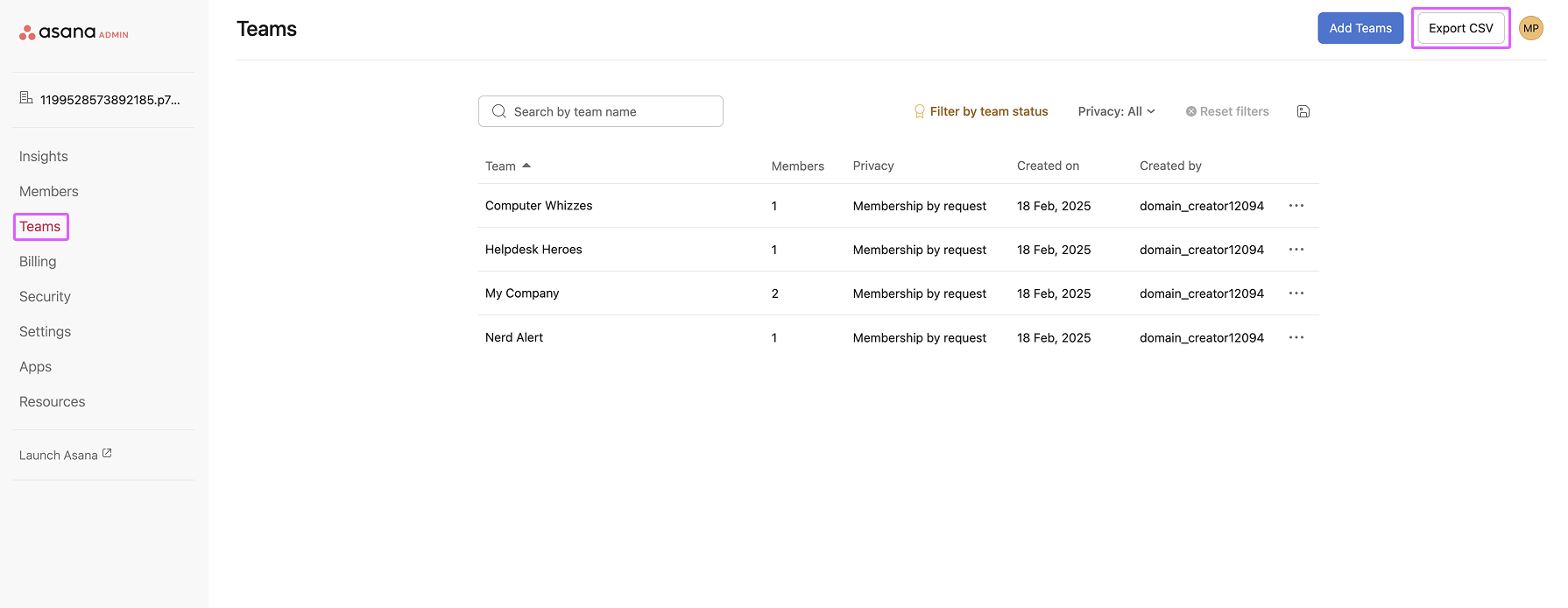This screenshot has height=608, width=1568.
Task: Open more options for Computer Whizzes
Action: tap(1296, 206)
